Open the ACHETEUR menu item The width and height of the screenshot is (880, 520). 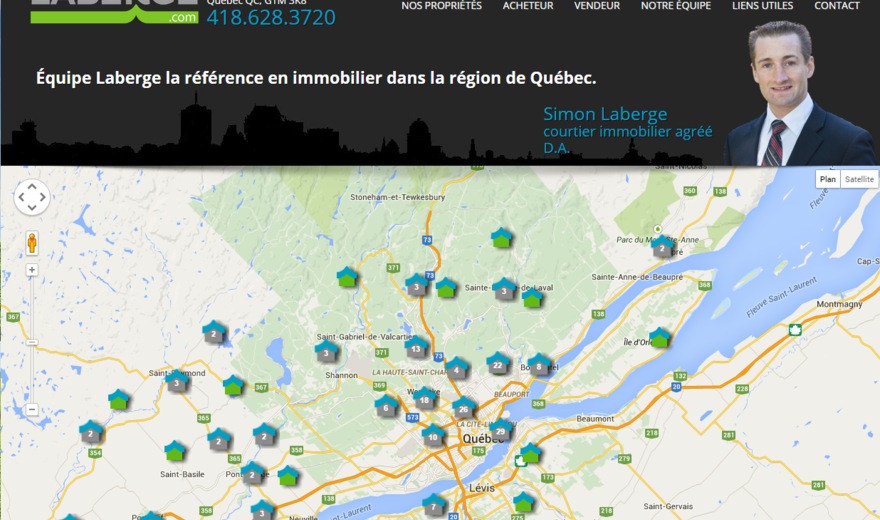point(528,6)
